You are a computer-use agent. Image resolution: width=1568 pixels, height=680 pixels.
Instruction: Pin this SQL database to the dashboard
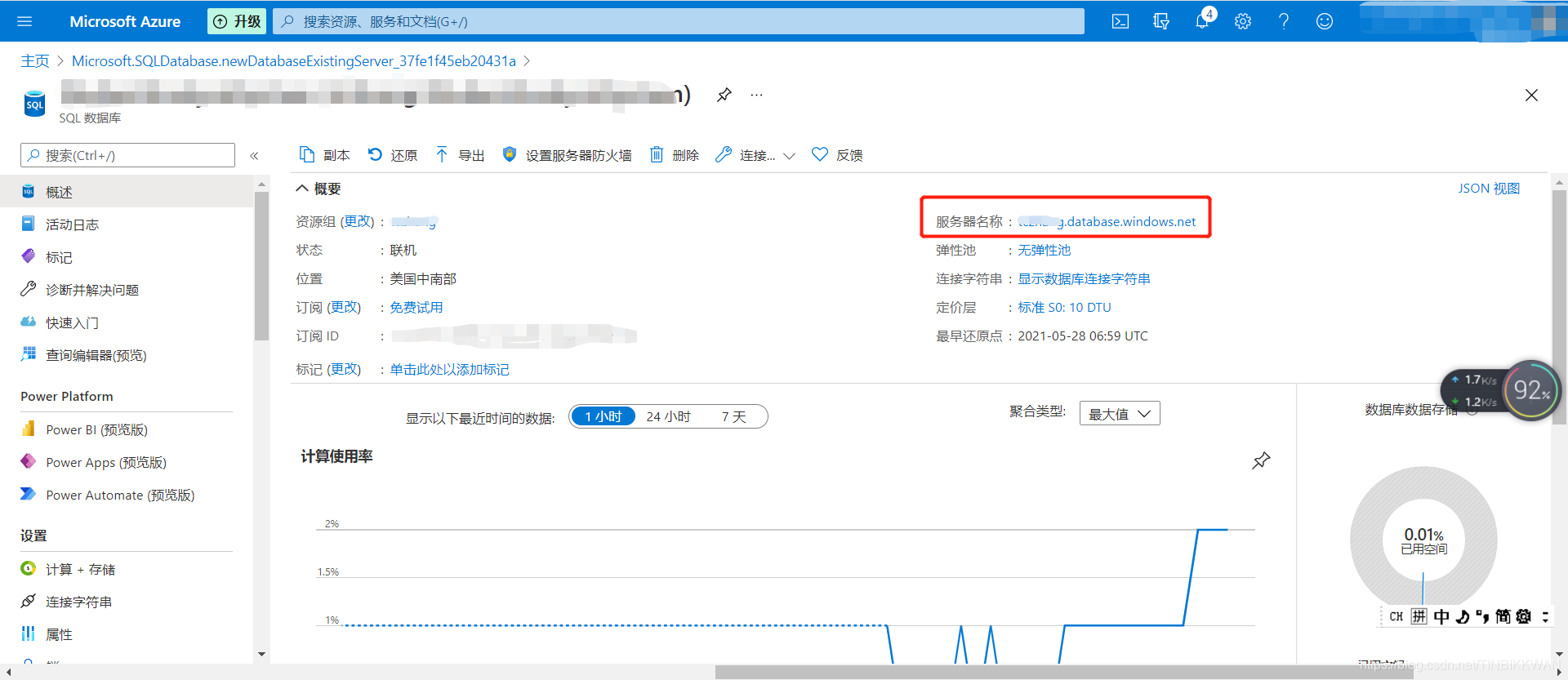[724, 95]
